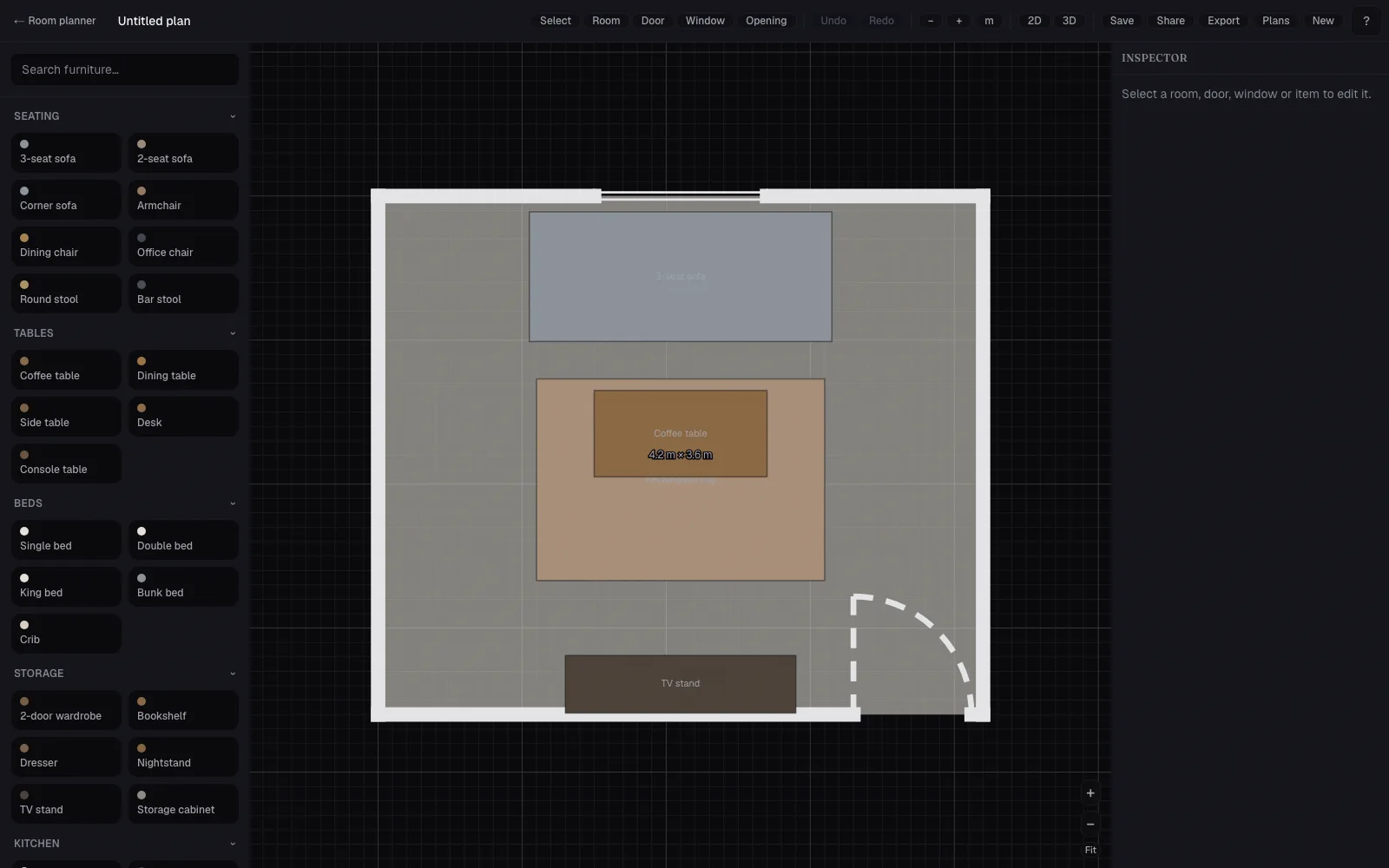
Task: Start a New plan
Action: (x=1323, y=21)
